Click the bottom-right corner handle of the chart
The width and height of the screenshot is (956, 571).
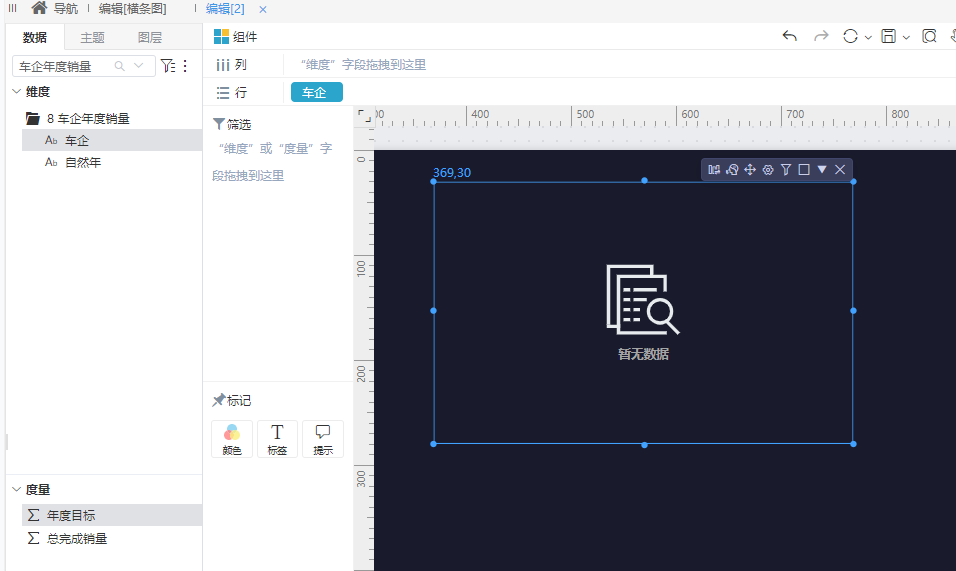854,444
